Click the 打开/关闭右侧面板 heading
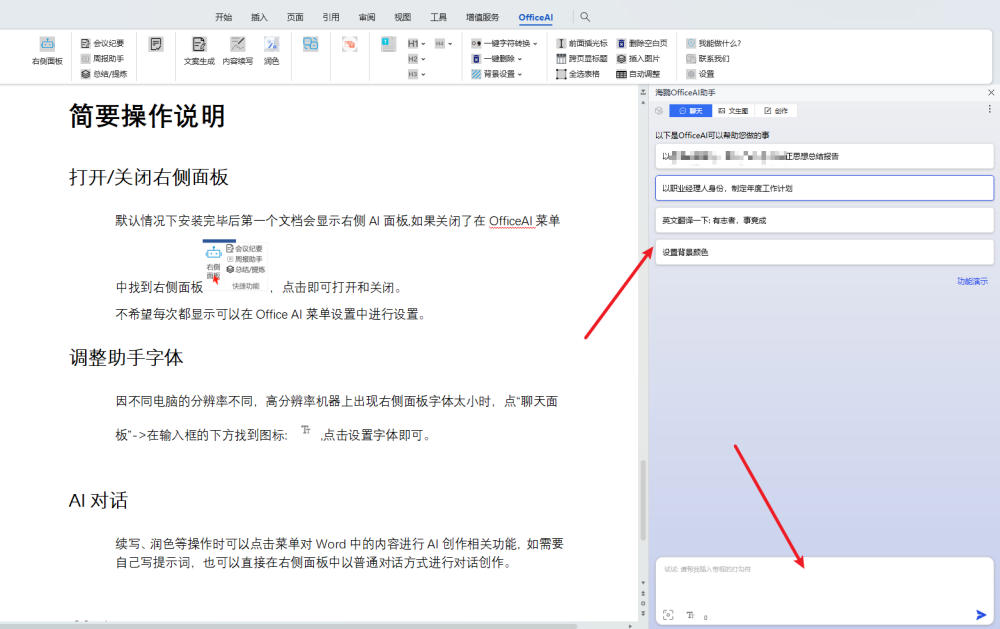 (x=149, y=177)
